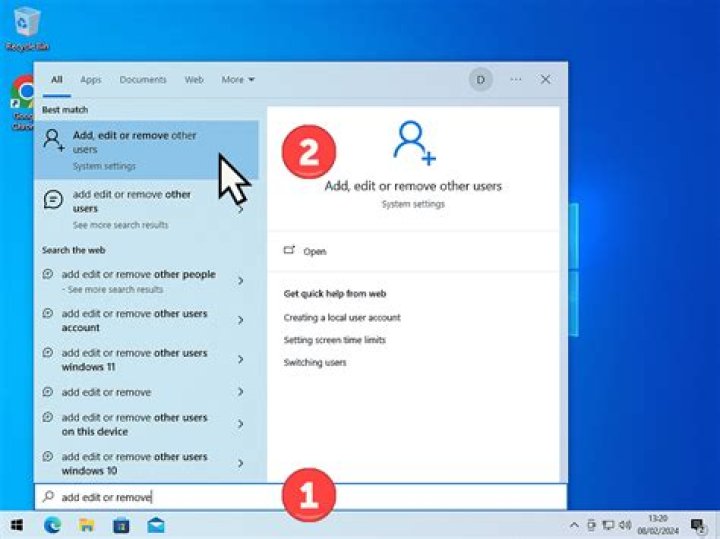Show hidden system tray icons
The image size is (720, 539).
[x=574, y=525]
